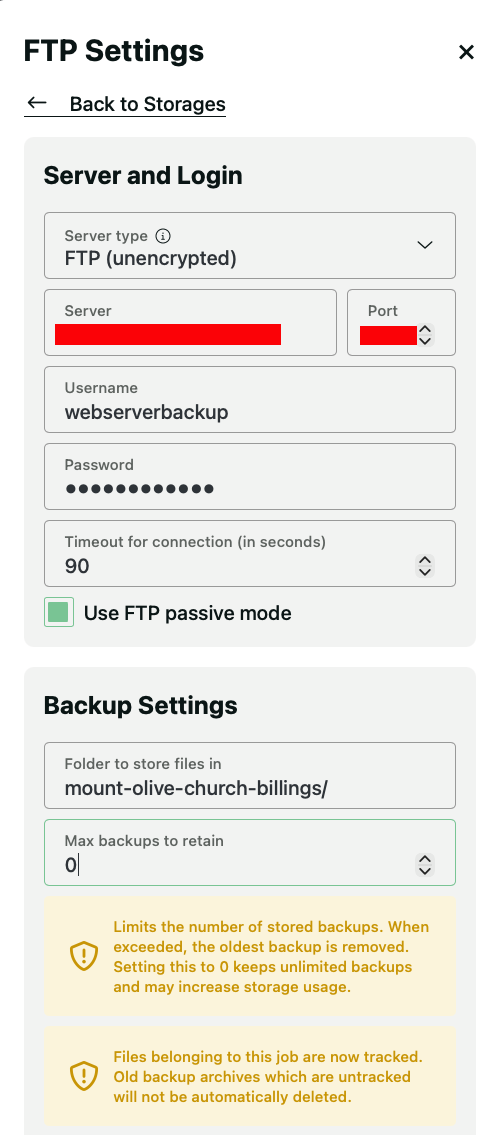This screenshot has height=1135, width=498.
Task: Edit the Folder to store files in field
Action: coord(250,775)
